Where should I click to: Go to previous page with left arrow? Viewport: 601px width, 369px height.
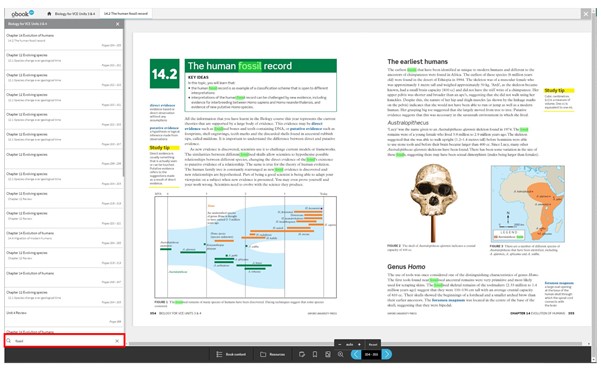click(356, 354)
